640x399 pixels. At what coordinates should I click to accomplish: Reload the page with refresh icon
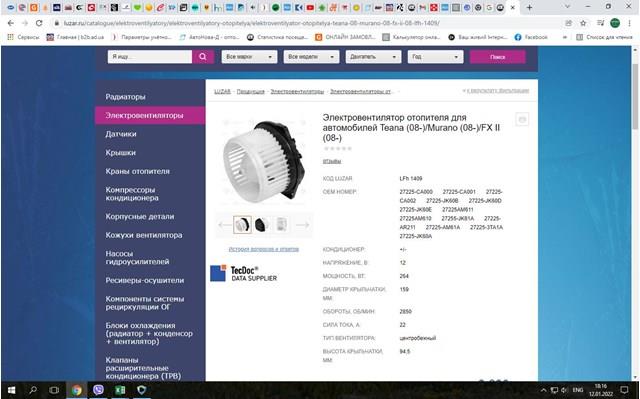coord(39,23)
